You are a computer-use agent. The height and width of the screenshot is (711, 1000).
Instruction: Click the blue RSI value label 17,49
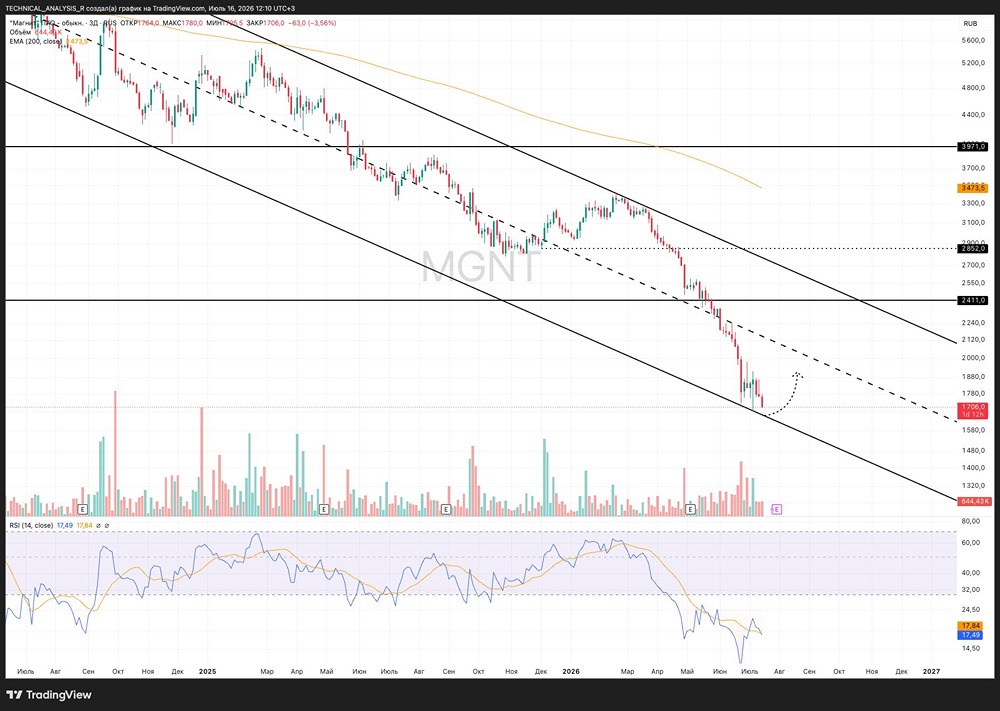[x=970, y=634]
